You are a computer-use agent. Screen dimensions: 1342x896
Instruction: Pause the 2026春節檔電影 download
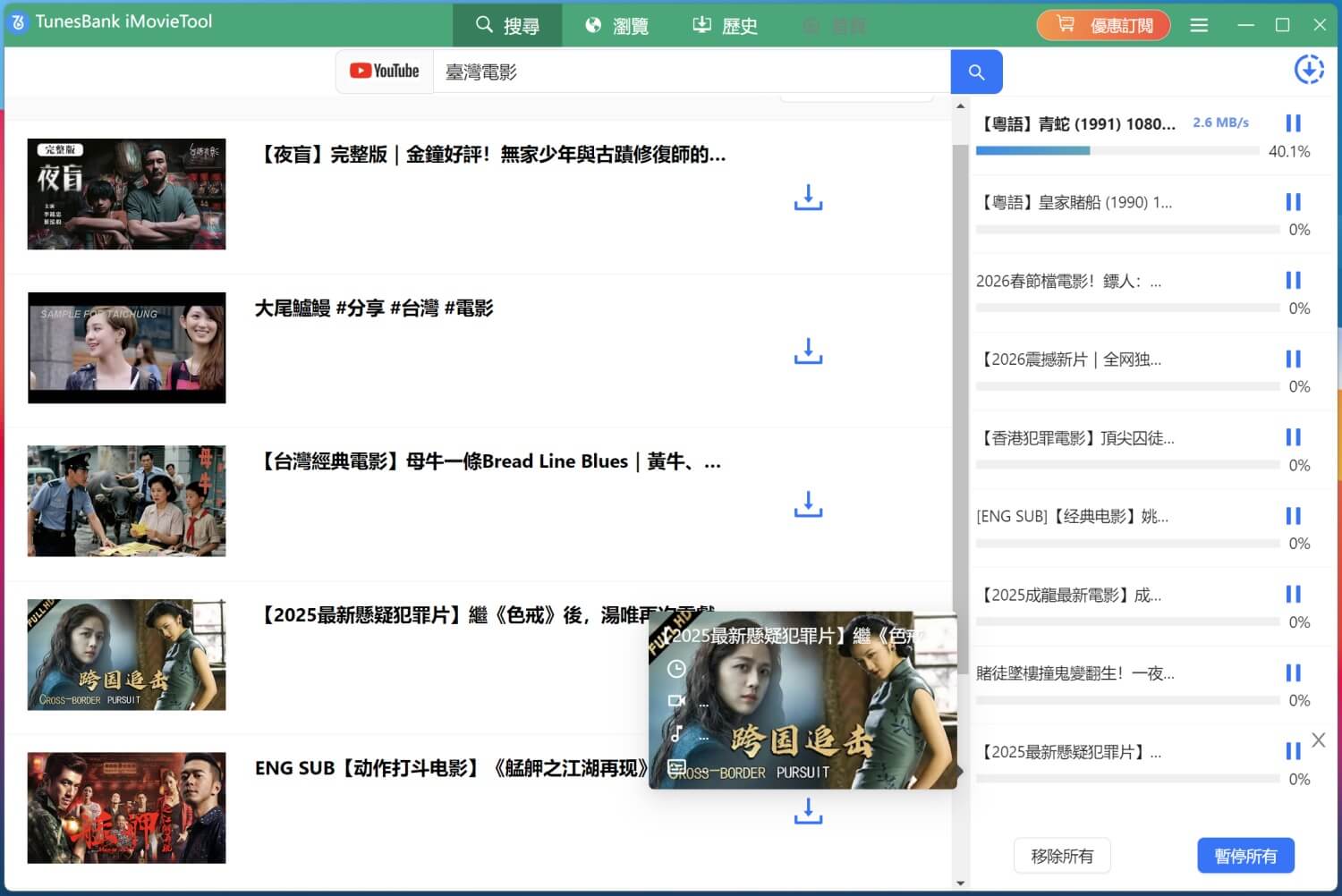coord(1293,281)
